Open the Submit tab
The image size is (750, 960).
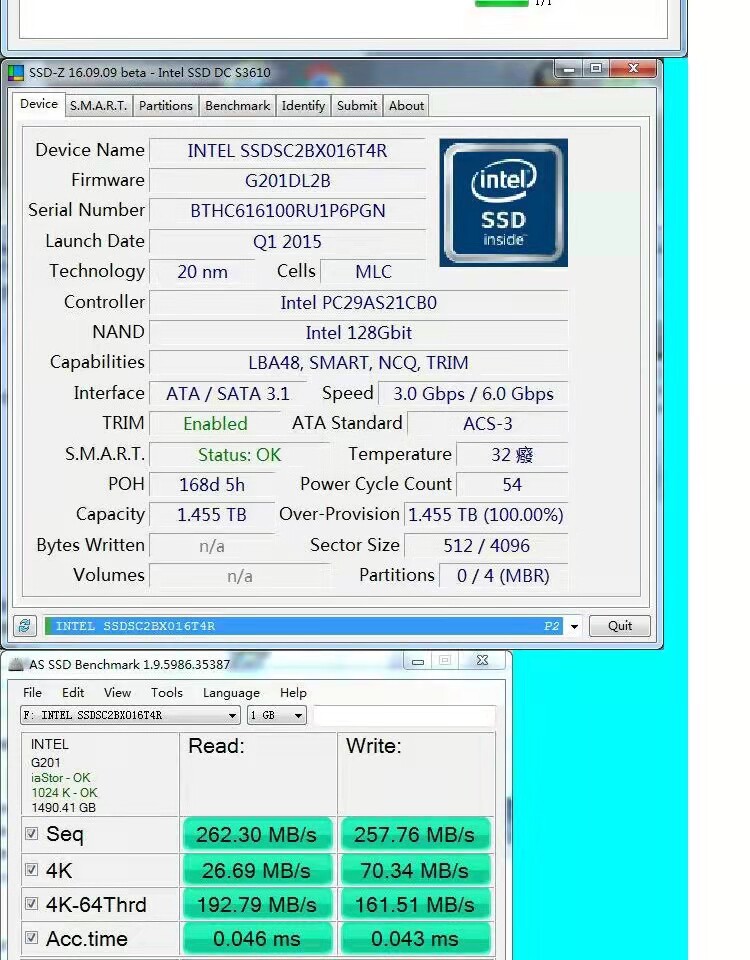tap(357, 106)
